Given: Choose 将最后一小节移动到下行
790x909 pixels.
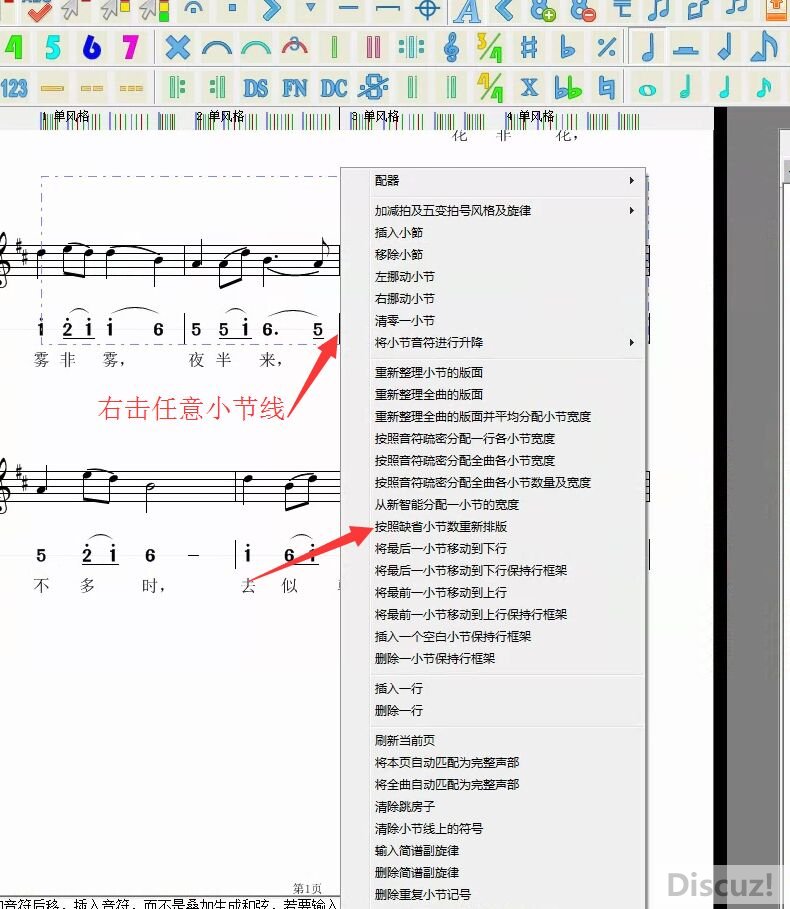Looking at the screenshot, I should coord(441,548).
